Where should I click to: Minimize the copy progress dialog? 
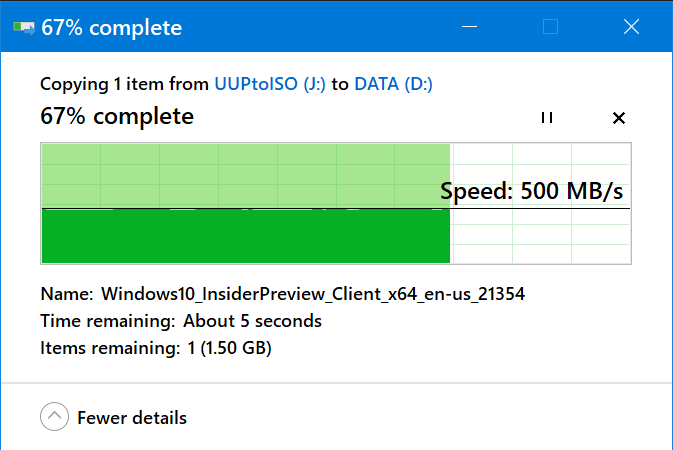click(x=469, y=27)
